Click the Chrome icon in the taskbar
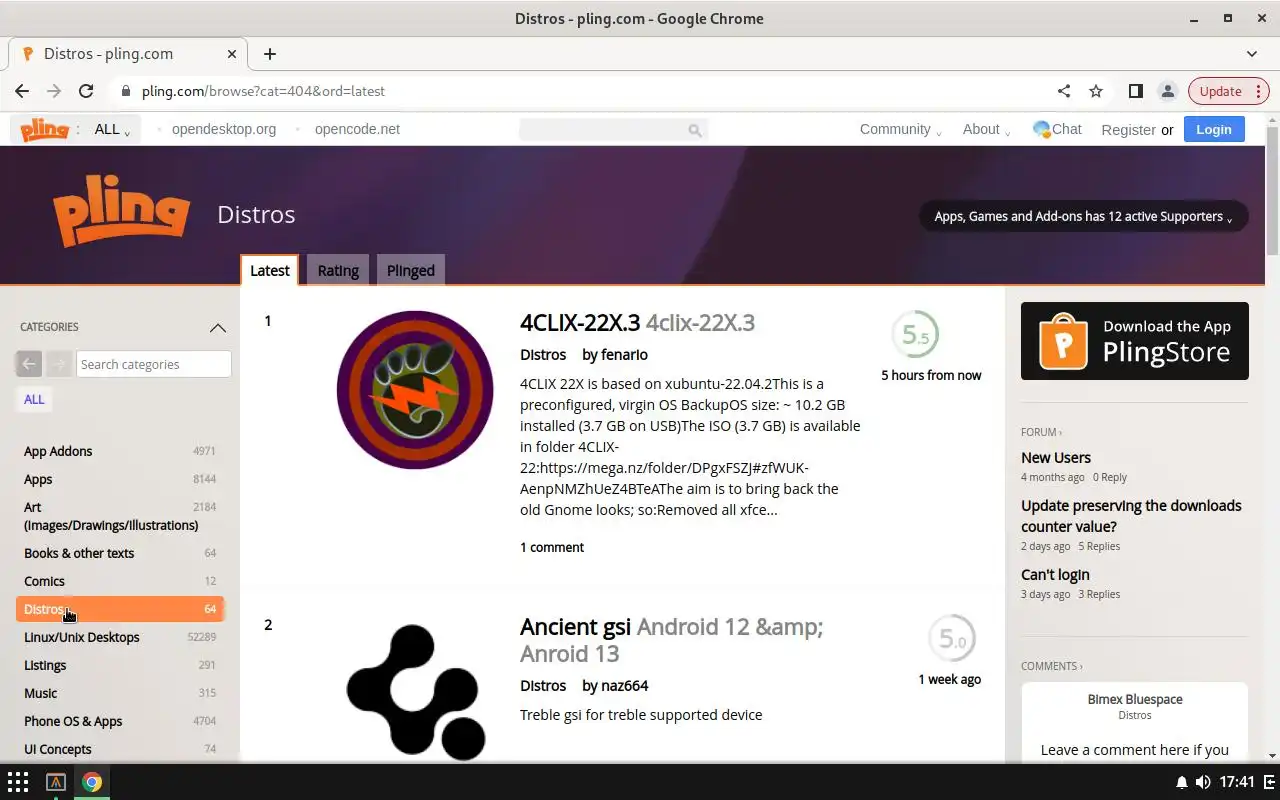The image size is (1280, 800). pos(92,782)
